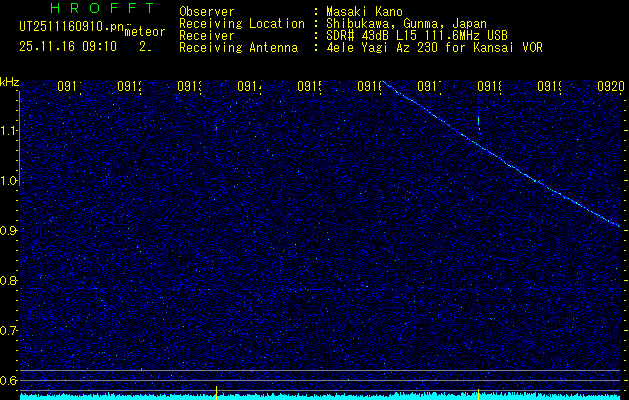Image resolution: width=629 pixels, height=400 pixels.
Task: Select the UT2511160910 file name text
Action: (72, 27)
